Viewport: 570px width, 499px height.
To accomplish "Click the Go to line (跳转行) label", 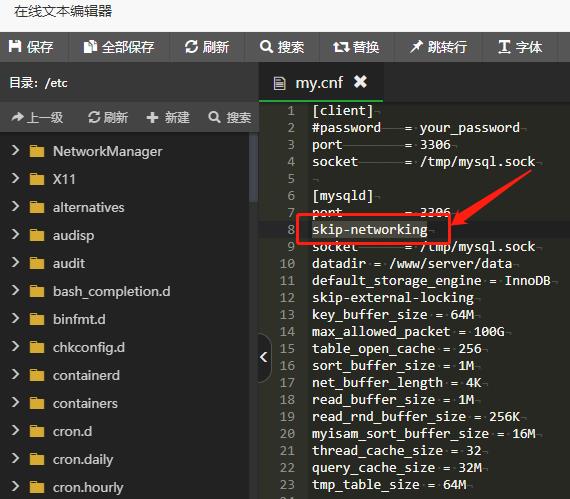I will (447, 47).
